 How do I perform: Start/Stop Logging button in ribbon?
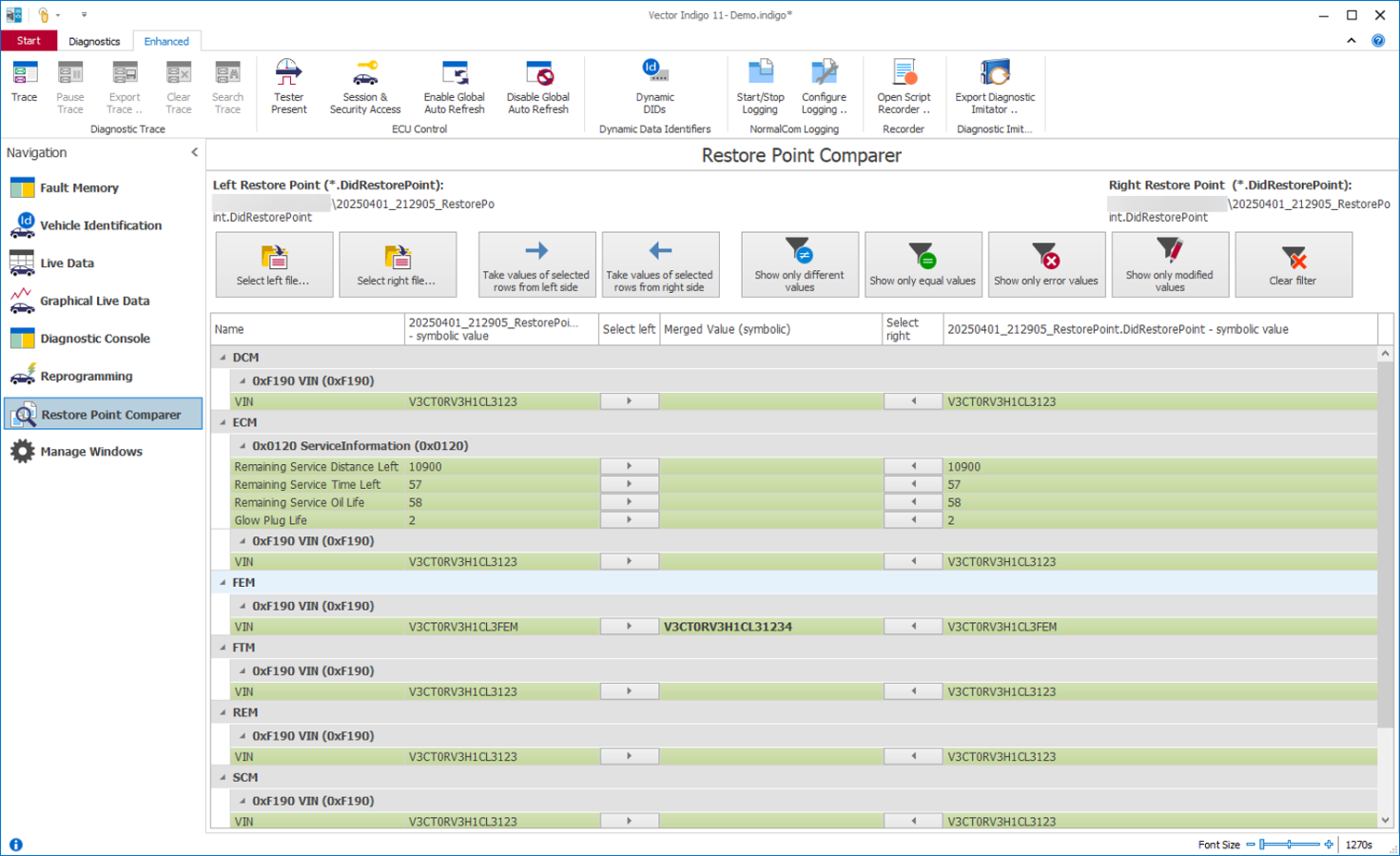pos(760,87)
